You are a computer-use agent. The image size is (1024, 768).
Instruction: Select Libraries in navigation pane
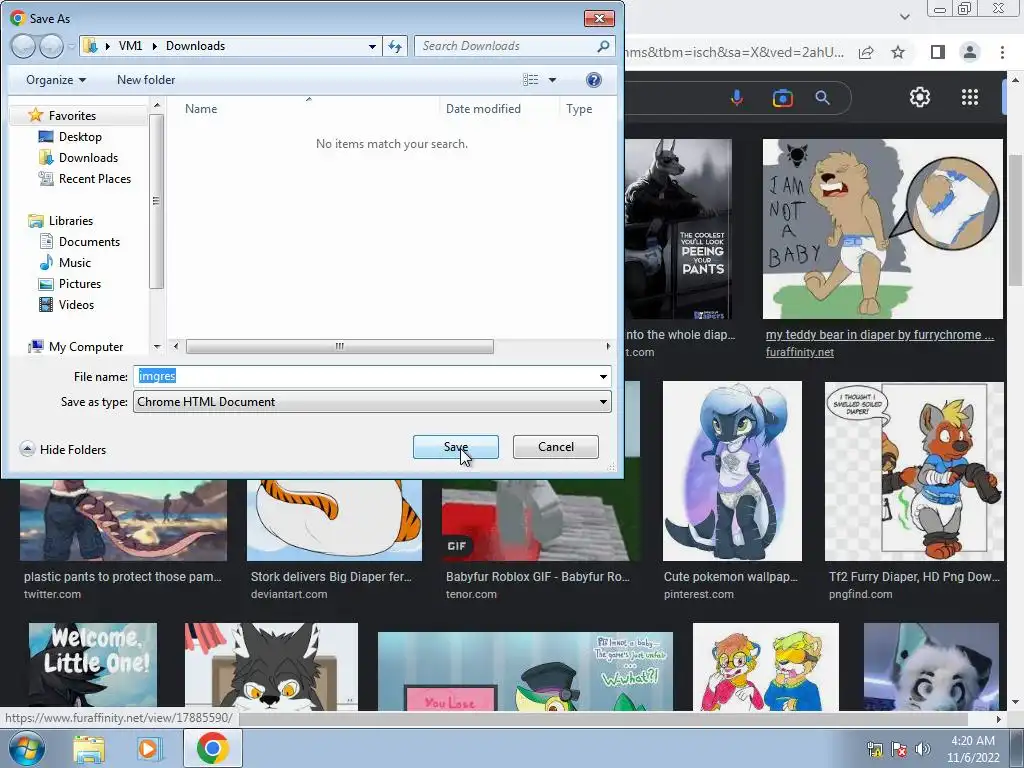pyautogui.click(x=71, y=221)
